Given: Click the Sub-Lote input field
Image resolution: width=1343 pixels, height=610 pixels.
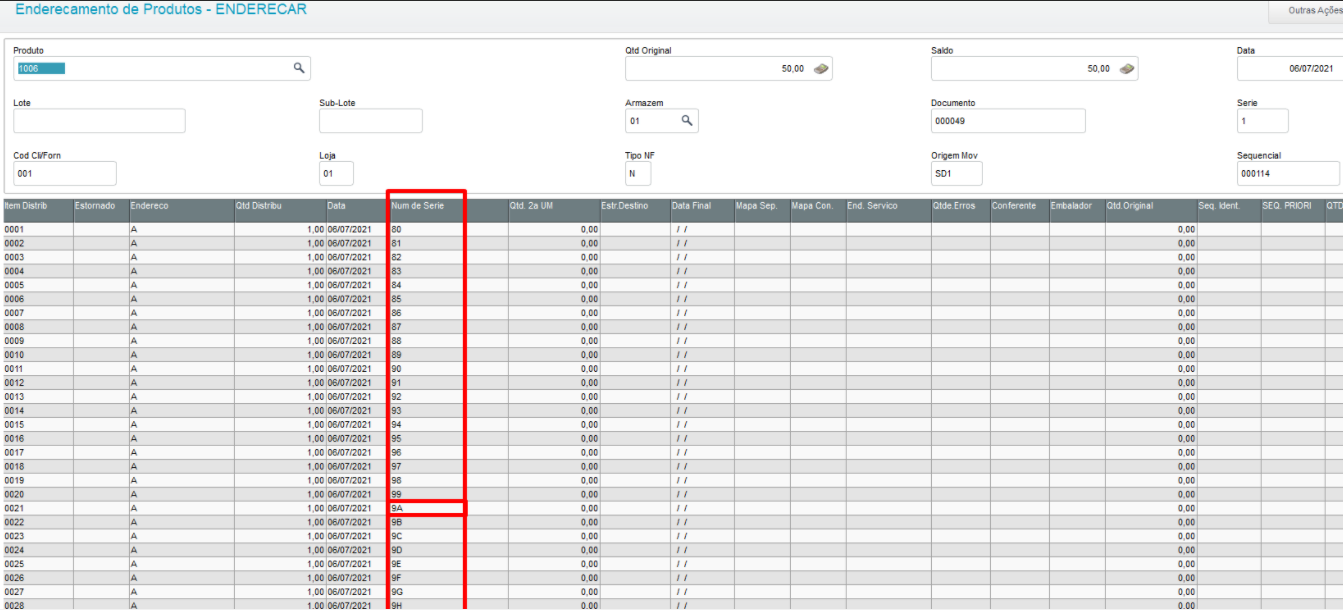Looking at the screenshot, I should 371,121.
